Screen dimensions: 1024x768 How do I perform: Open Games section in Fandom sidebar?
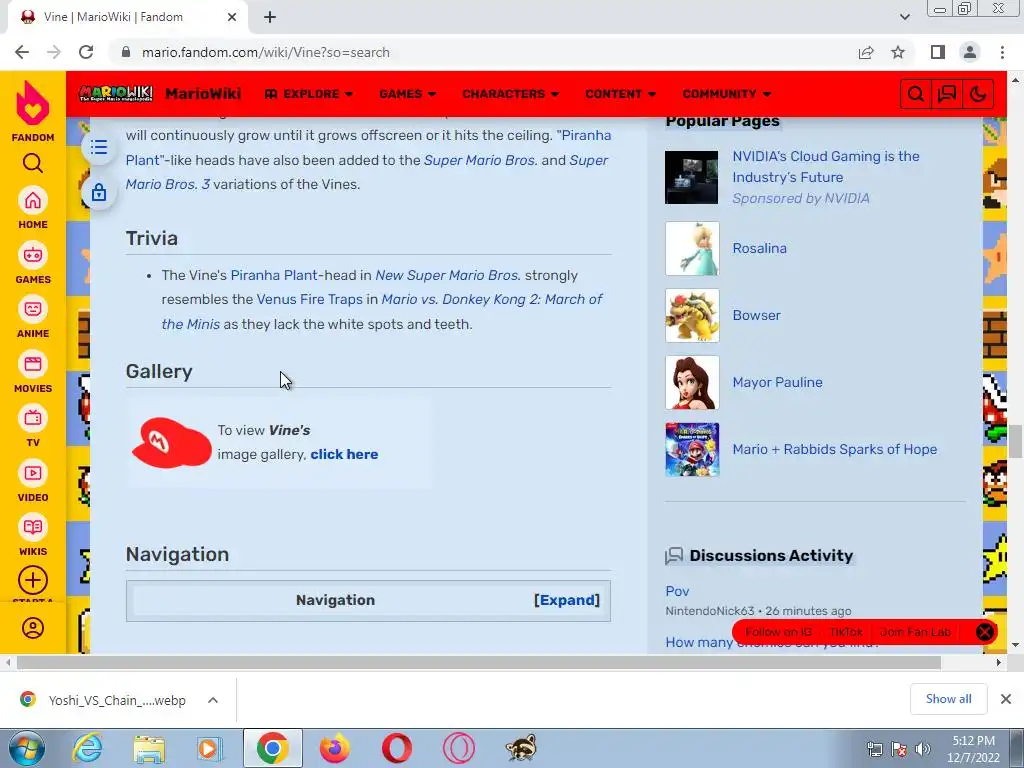[x=33, y=263]
